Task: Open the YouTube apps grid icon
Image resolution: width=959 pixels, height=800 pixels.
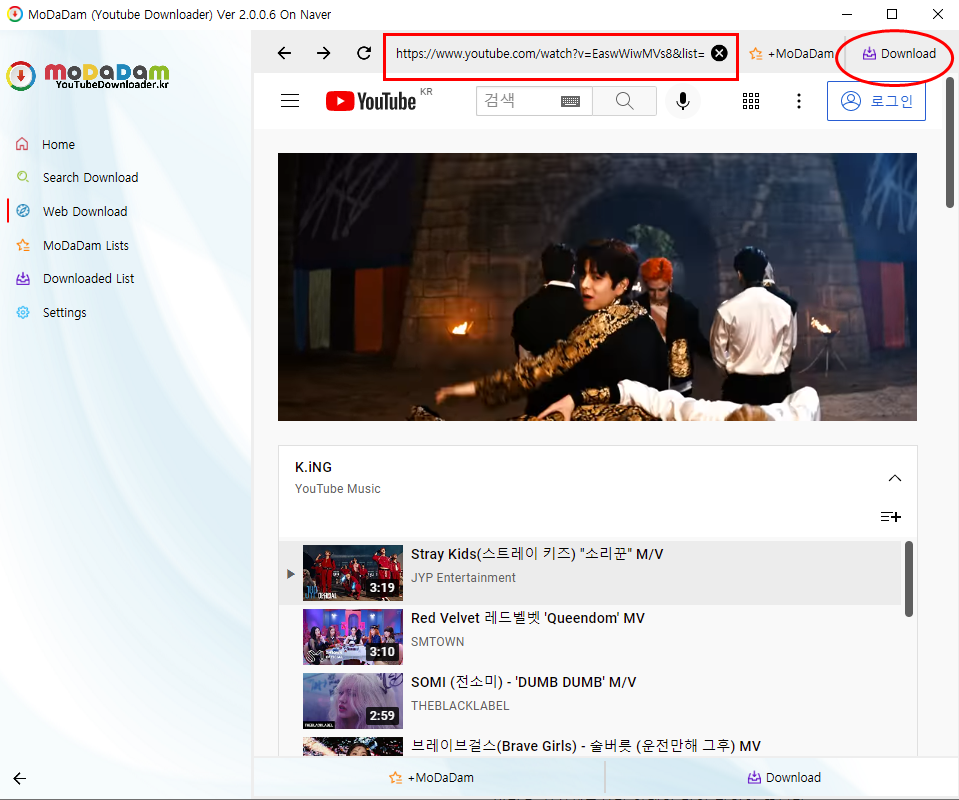Action: pyautogui.click(x=751, y=101)
